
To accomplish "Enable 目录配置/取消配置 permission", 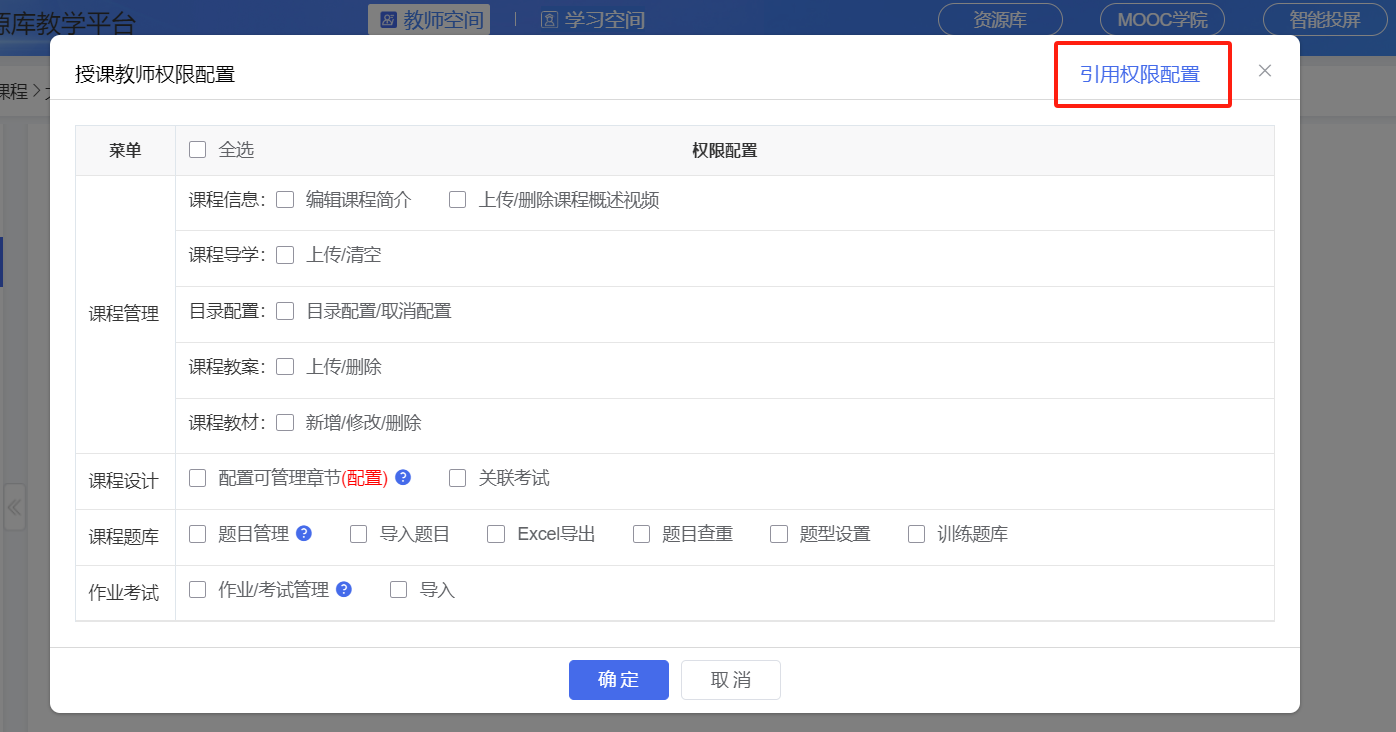I will tap(284, 310).
